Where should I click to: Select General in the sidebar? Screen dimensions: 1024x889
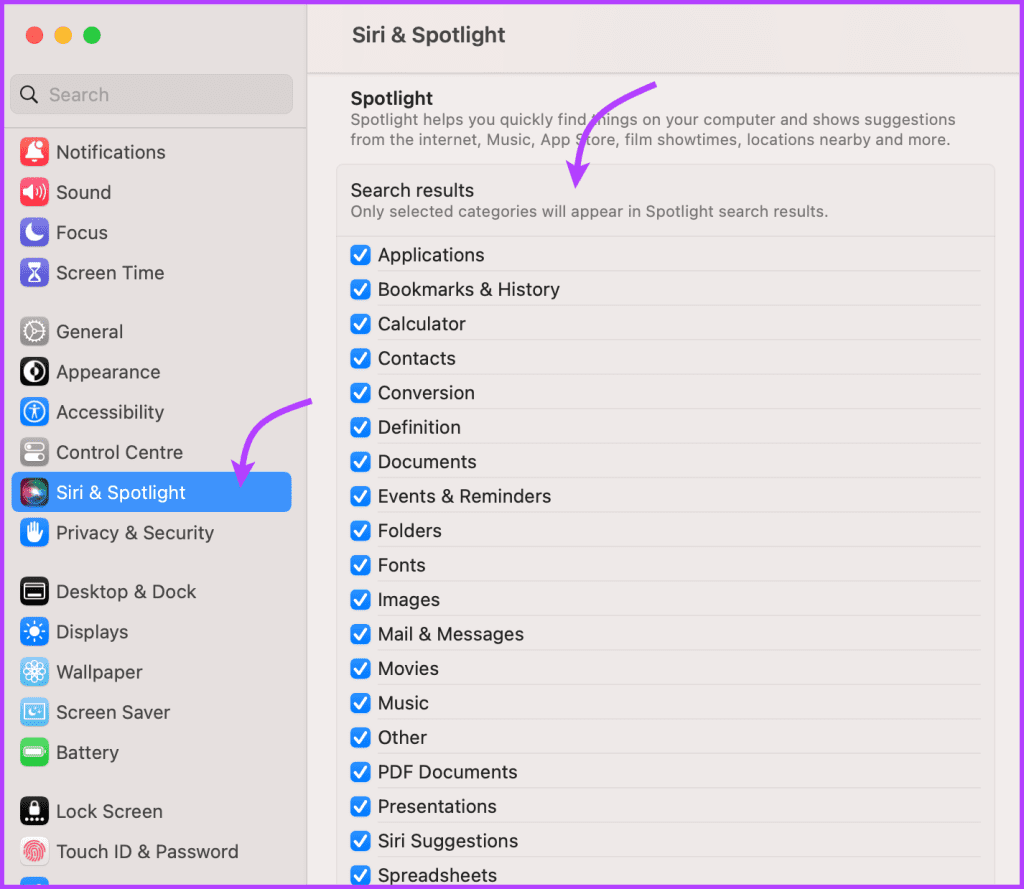pyautogui.click(x=152, y=332)
